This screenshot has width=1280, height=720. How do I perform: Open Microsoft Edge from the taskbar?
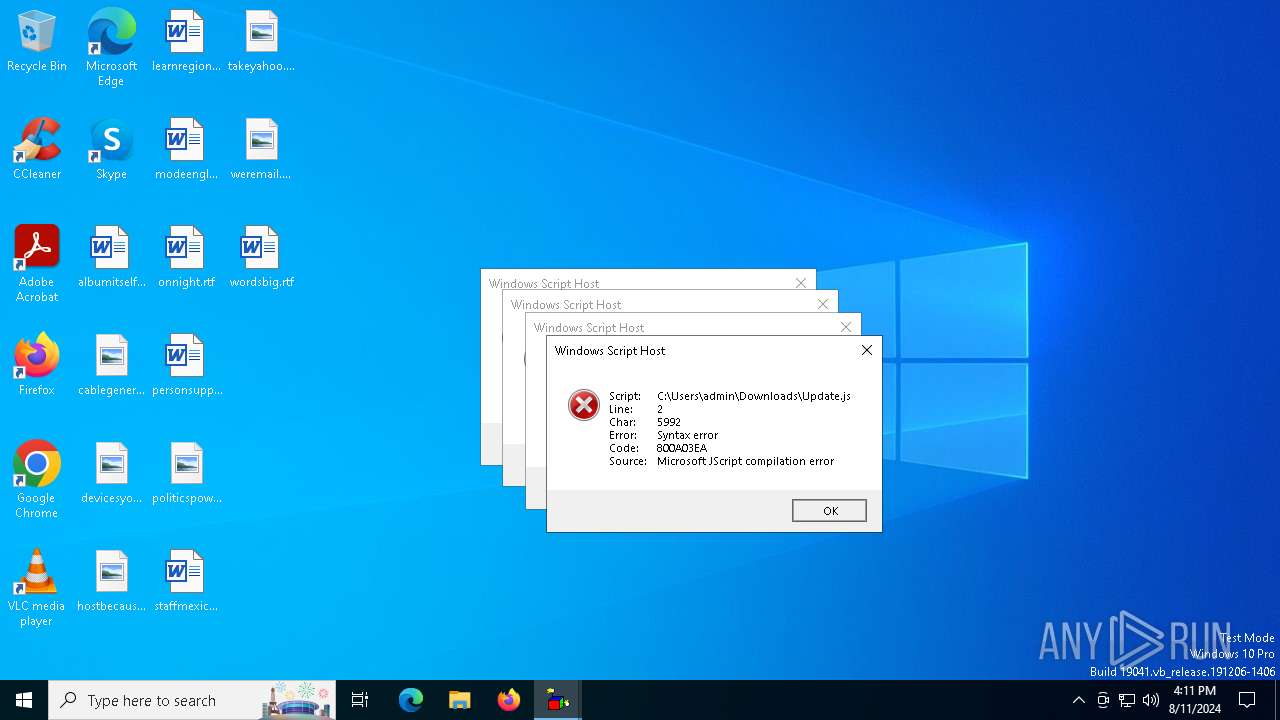tap(411, 700)
